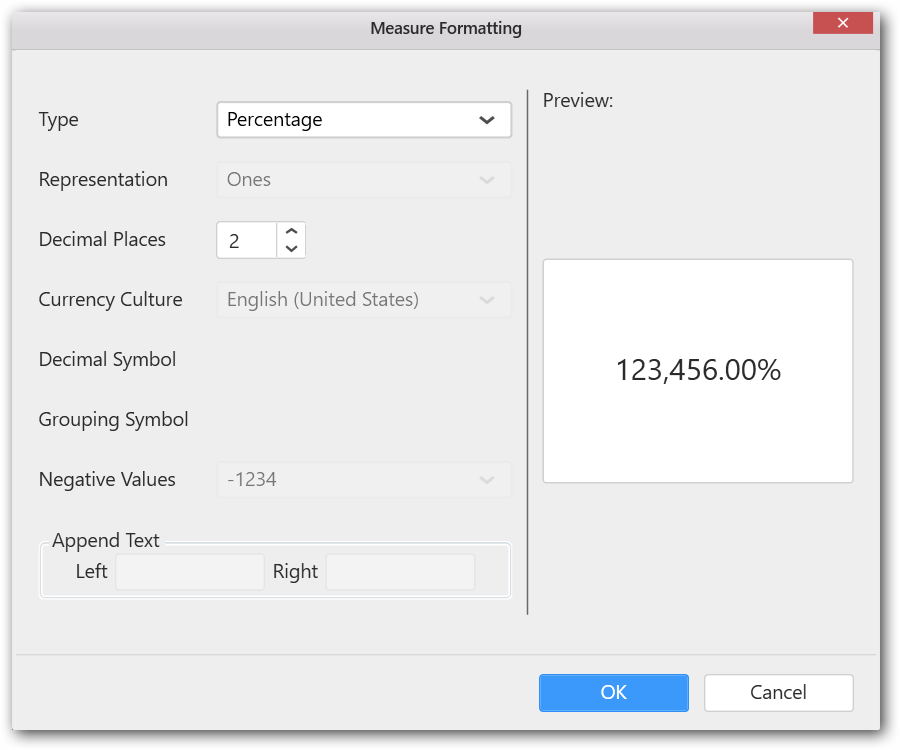Open the Type dropdown showing Percentage
900x750 pixels.
[363, 120]
